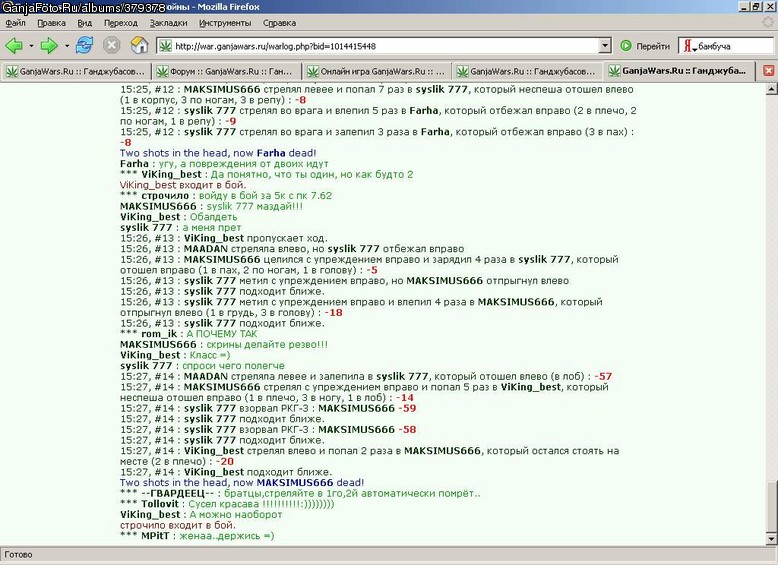The width and height of the screenshot is (778, 565).
Task: Switch to the Форум :: GanjaWars.Ru tab
Action: (226, 71)
